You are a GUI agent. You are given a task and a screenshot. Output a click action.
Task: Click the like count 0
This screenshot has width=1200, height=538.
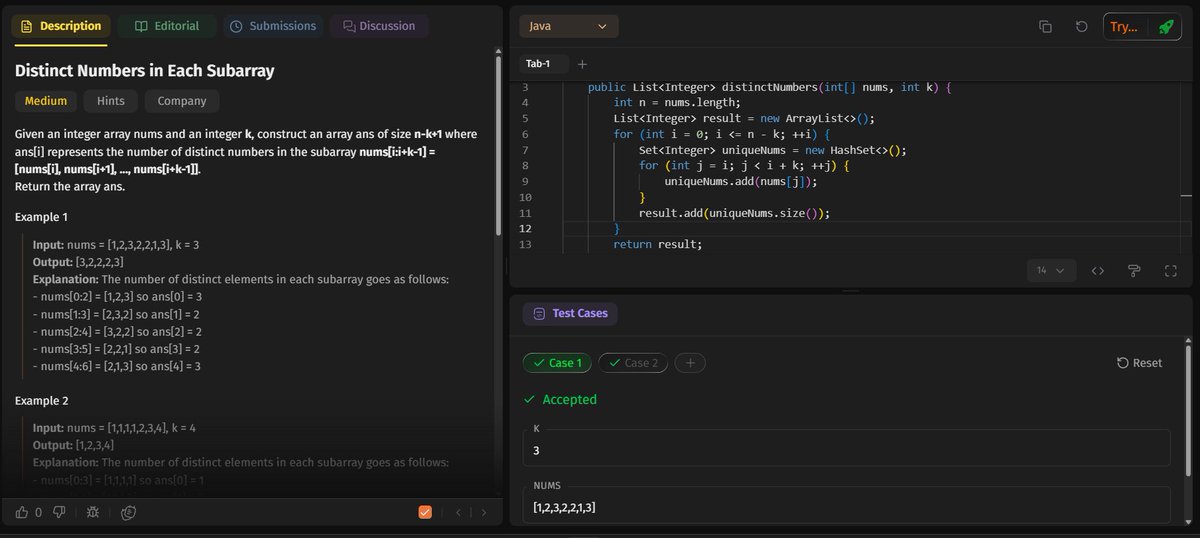(39, 512)
